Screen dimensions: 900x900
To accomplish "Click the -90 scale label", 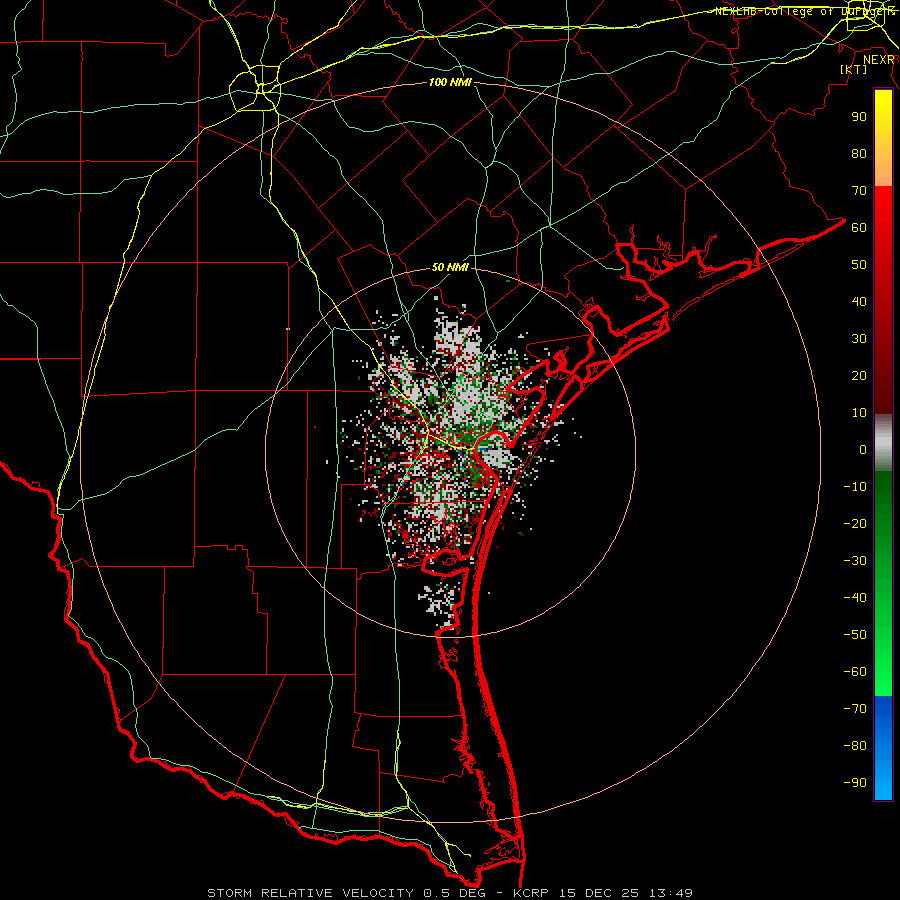I will click(855, 783).
